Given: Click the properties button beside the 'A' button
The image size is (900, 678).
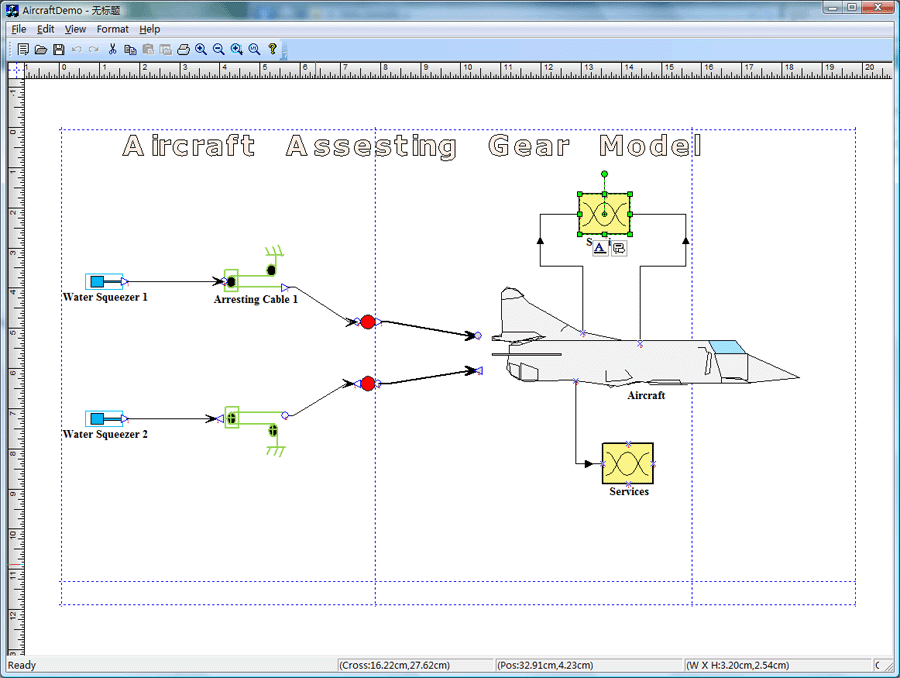Looking at the screenshot, I should coord(618,248).
